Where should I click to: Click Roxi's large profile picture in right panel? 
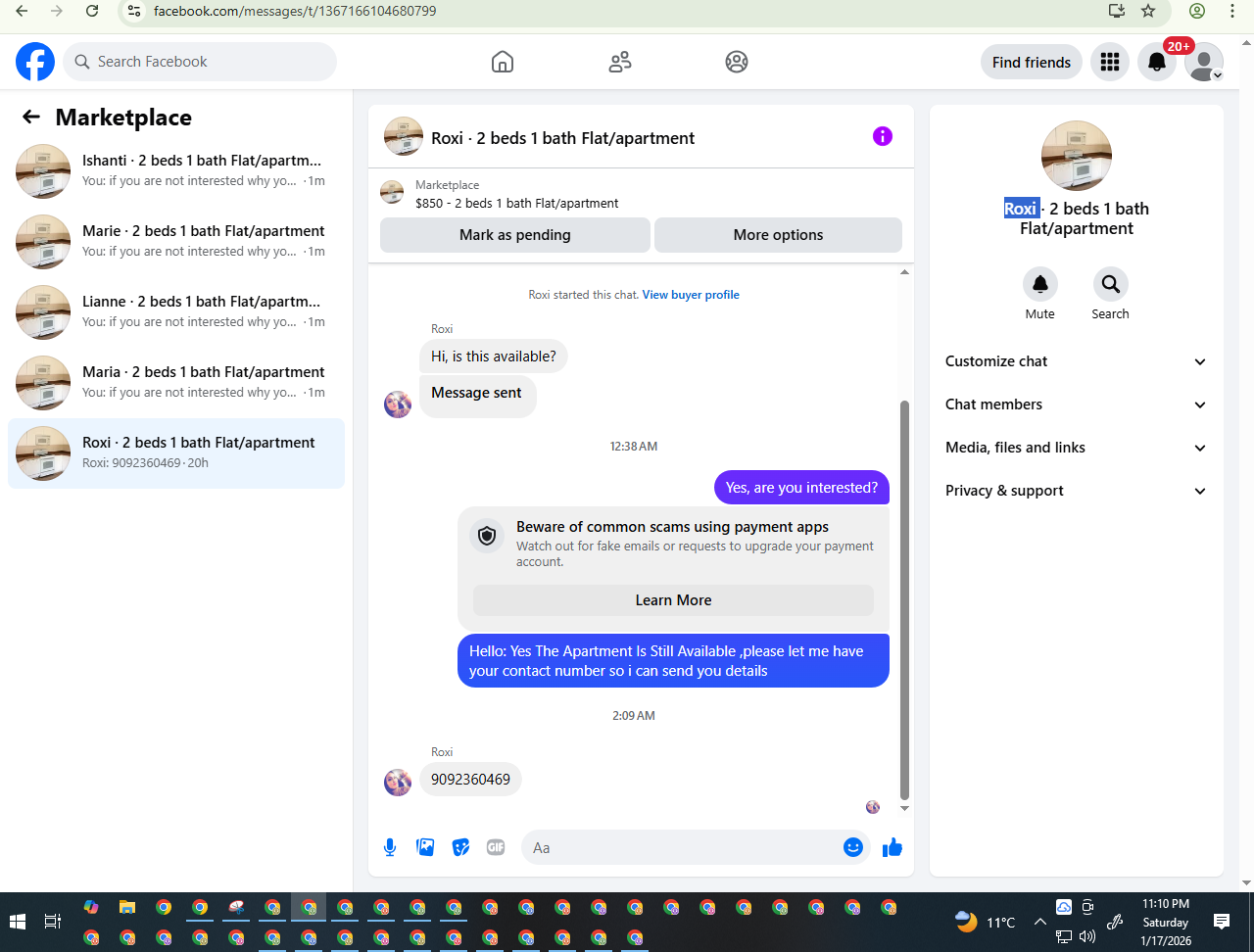(x=1077, y=156)
